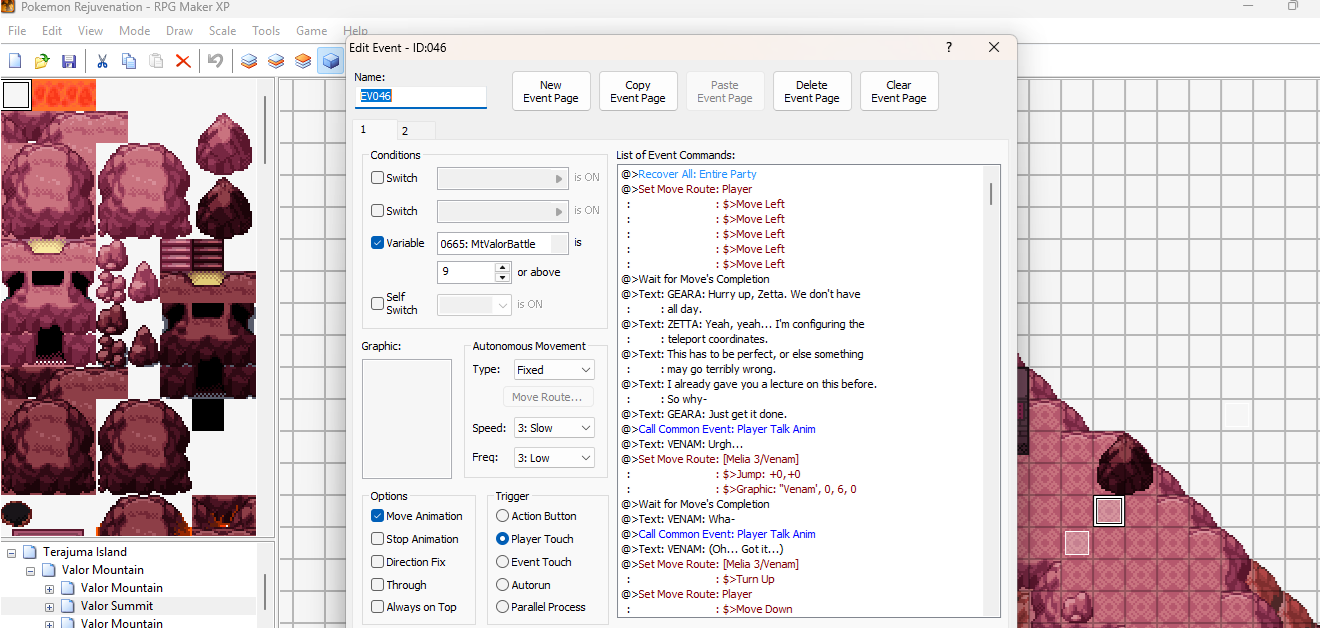
Task: Open the Speed dropdown showing 3: Slow
Action: coord(554,428)
